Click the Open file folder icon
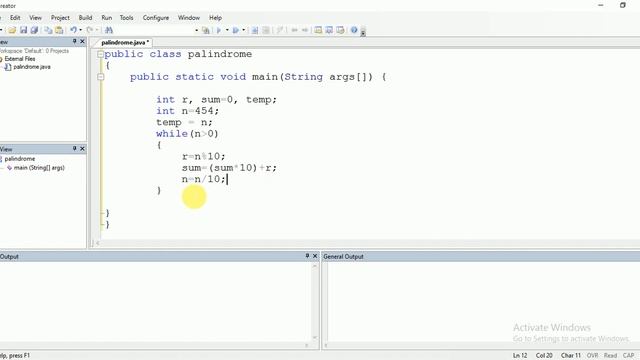 12,30
